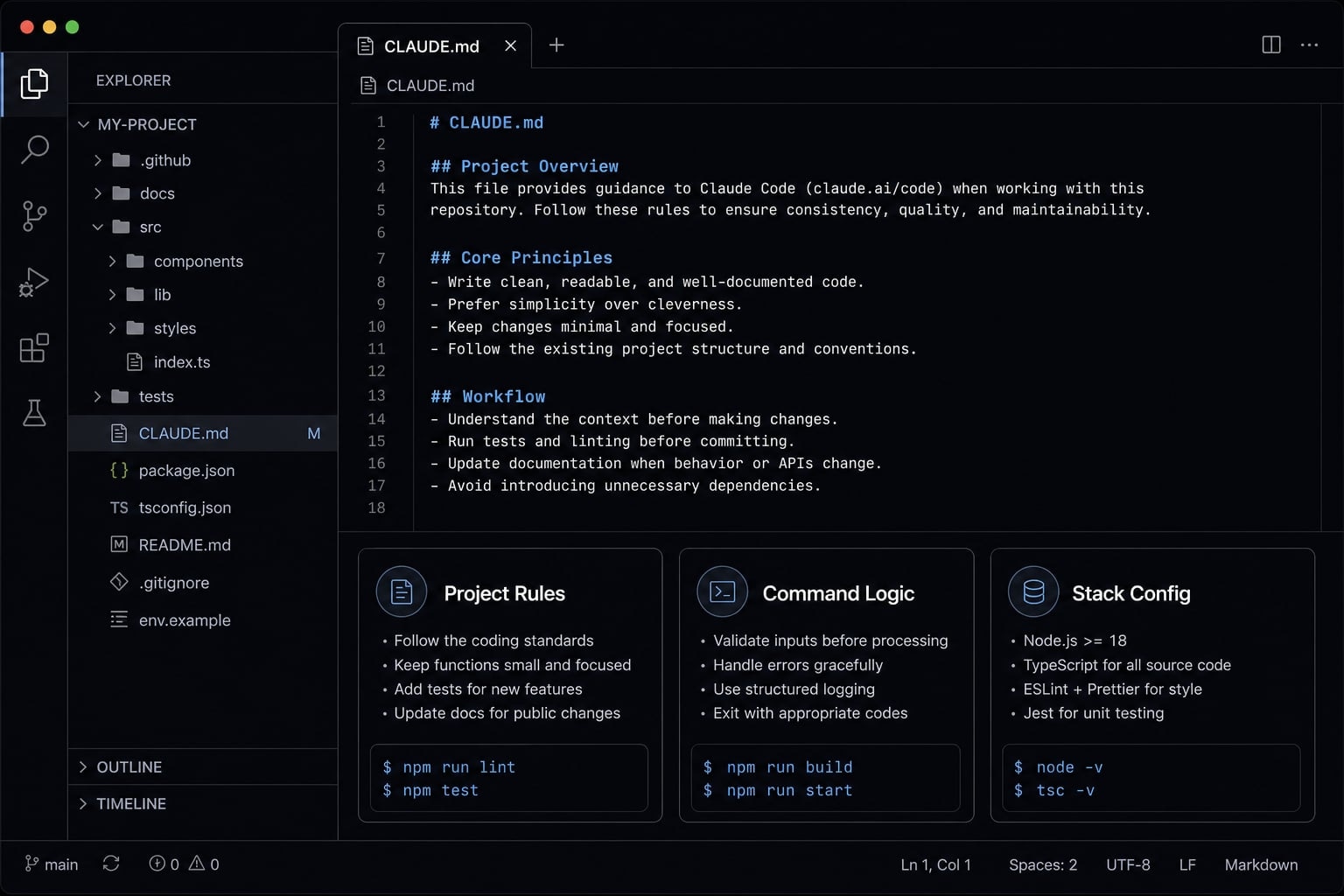Click the env.example lines file icon

pyautogui.click(x=119, y=619)
